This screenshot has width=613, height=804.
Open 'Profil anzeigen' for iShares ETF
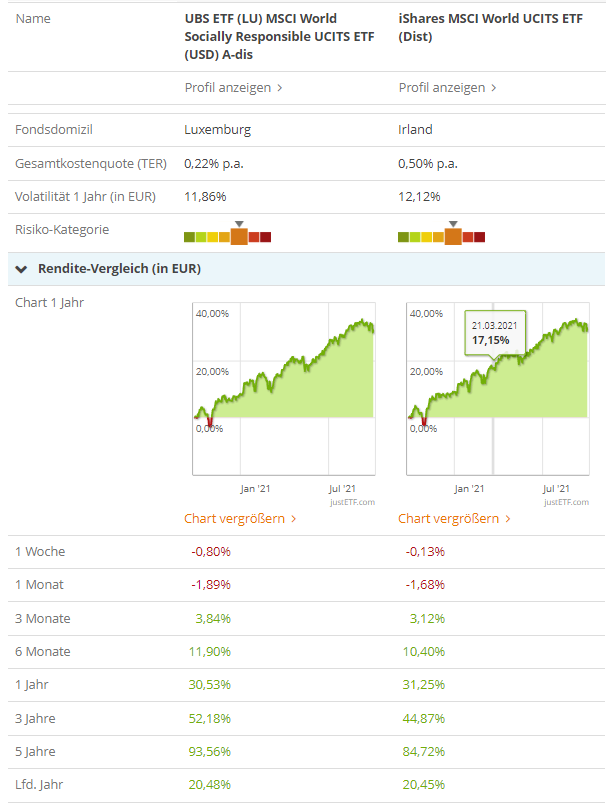click(x=447, y=88)
